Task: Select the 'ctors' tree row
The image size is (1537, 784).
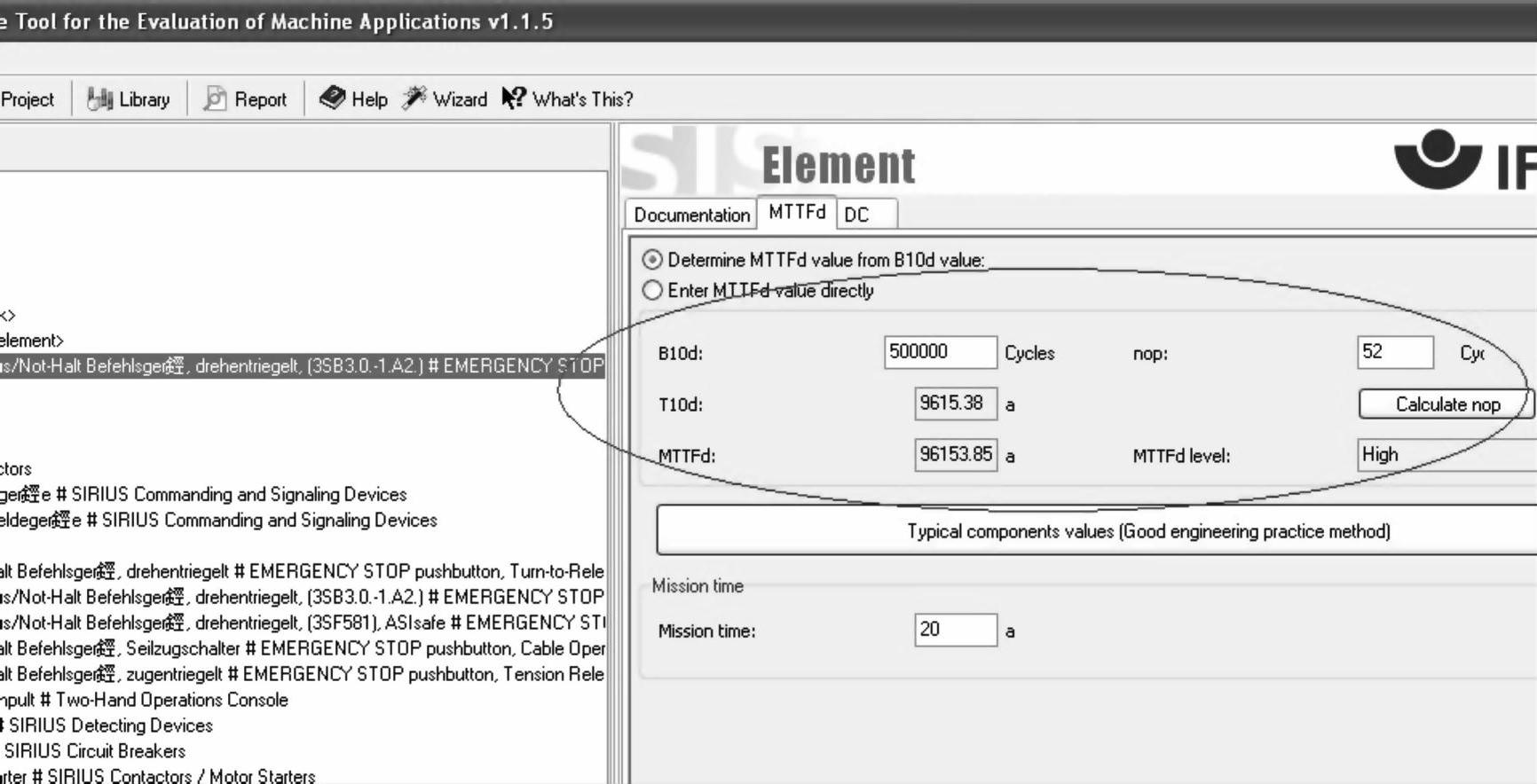Action: tap(16, 468)
